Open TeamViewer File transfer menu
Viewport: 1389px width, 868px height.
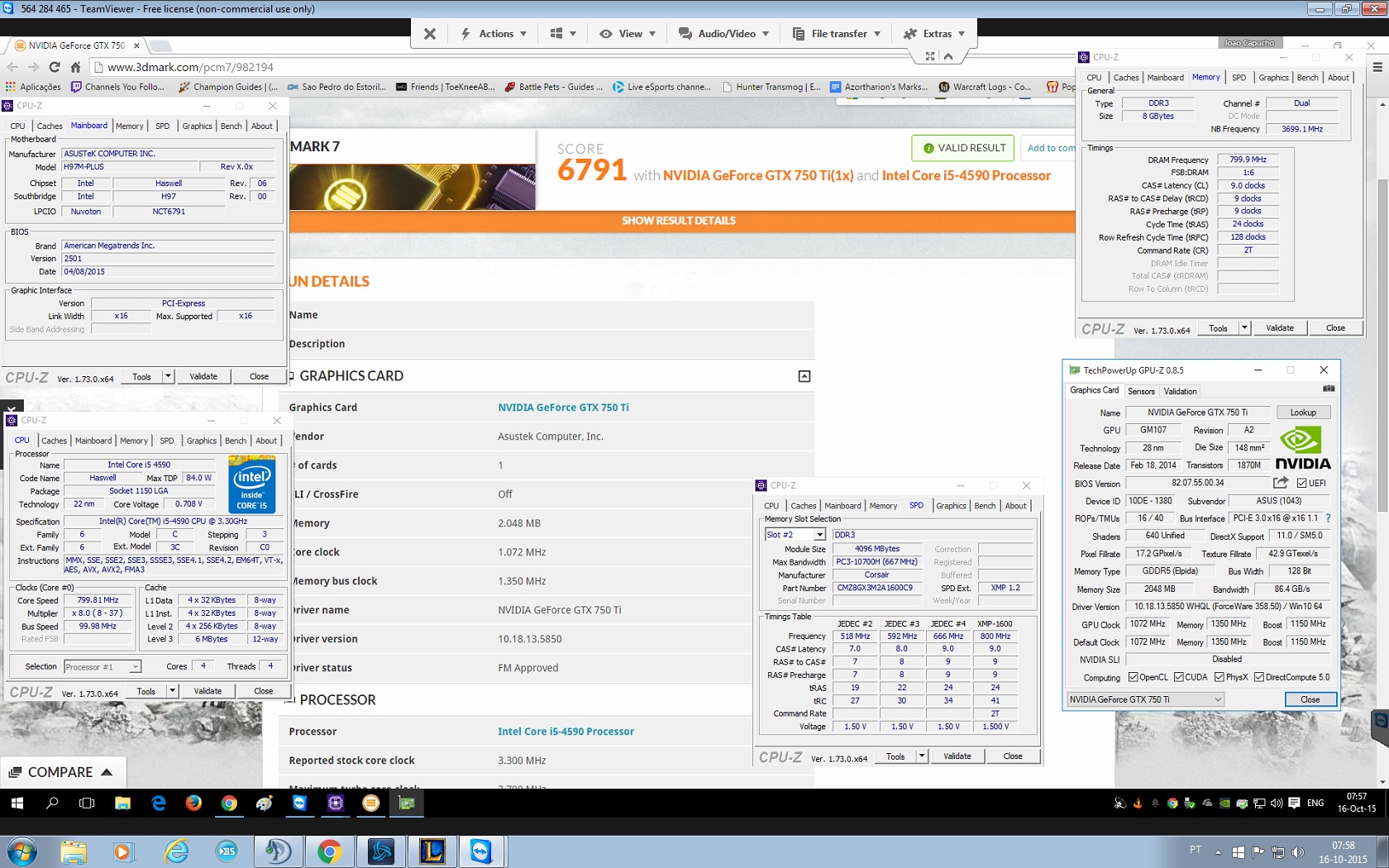coord(837,34)
